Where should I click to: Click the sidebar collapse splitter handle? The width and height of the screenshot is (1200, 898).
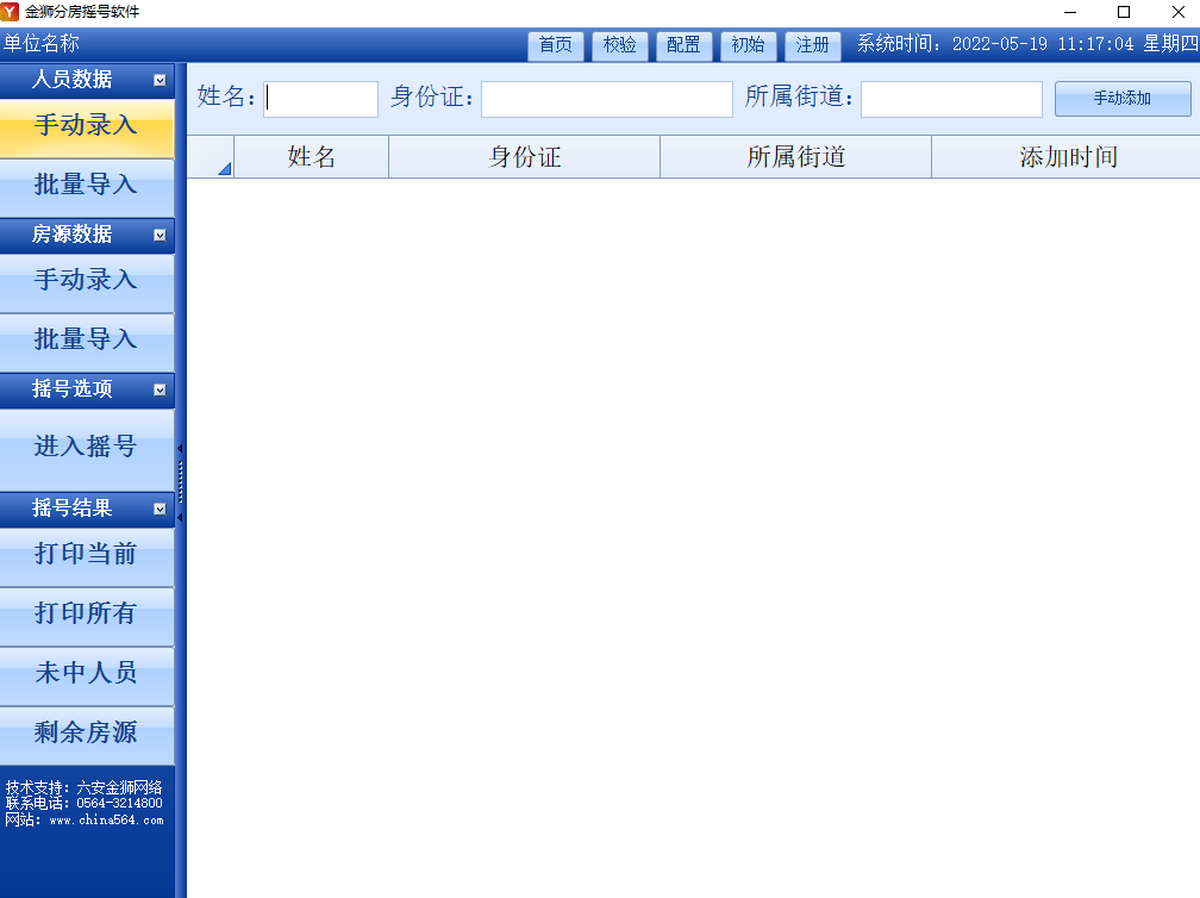coord(180,481)
